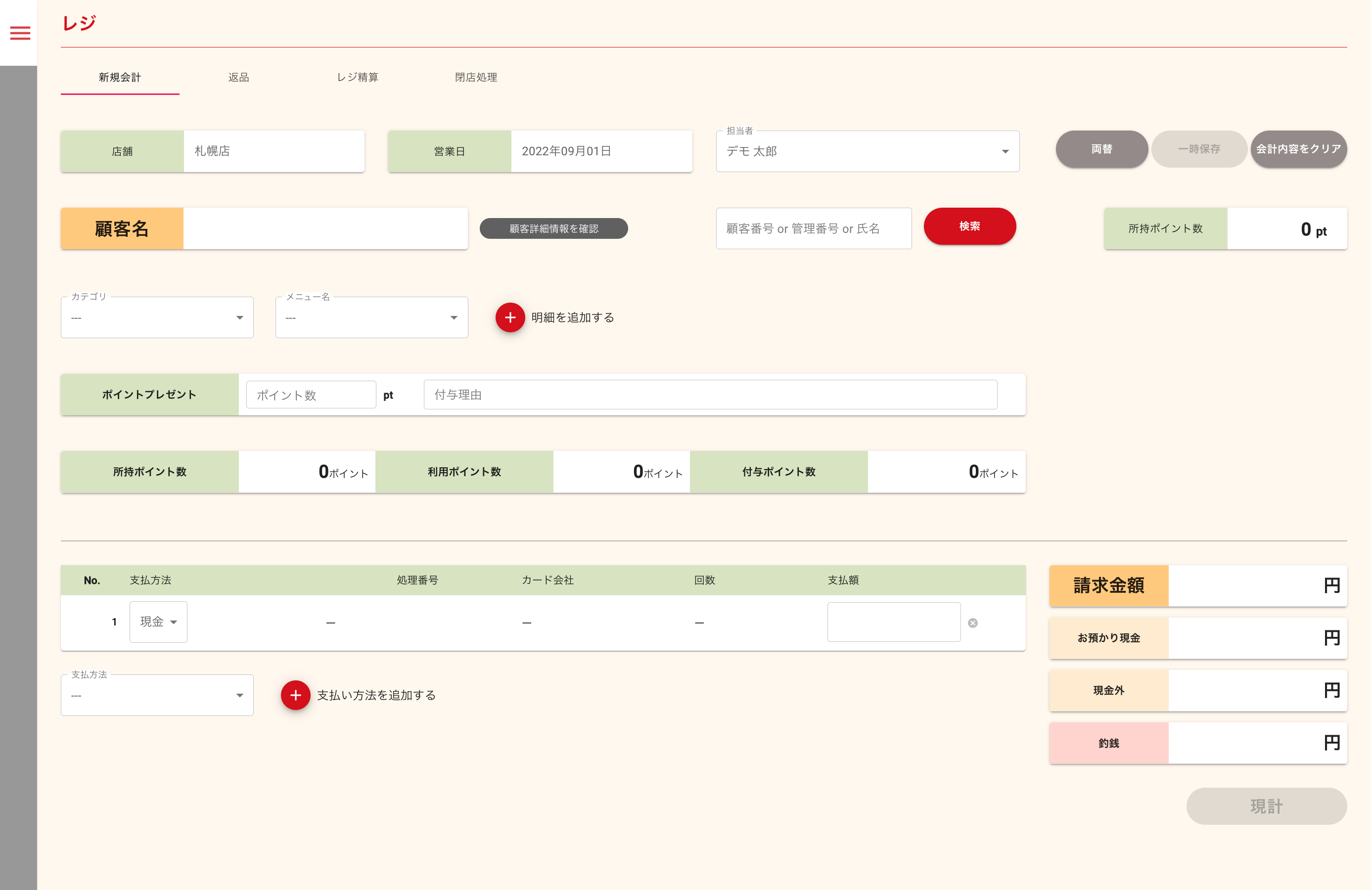The image size is (1372, 890).
Task: Open the カテゴリ dropdown
Action: 157,317
